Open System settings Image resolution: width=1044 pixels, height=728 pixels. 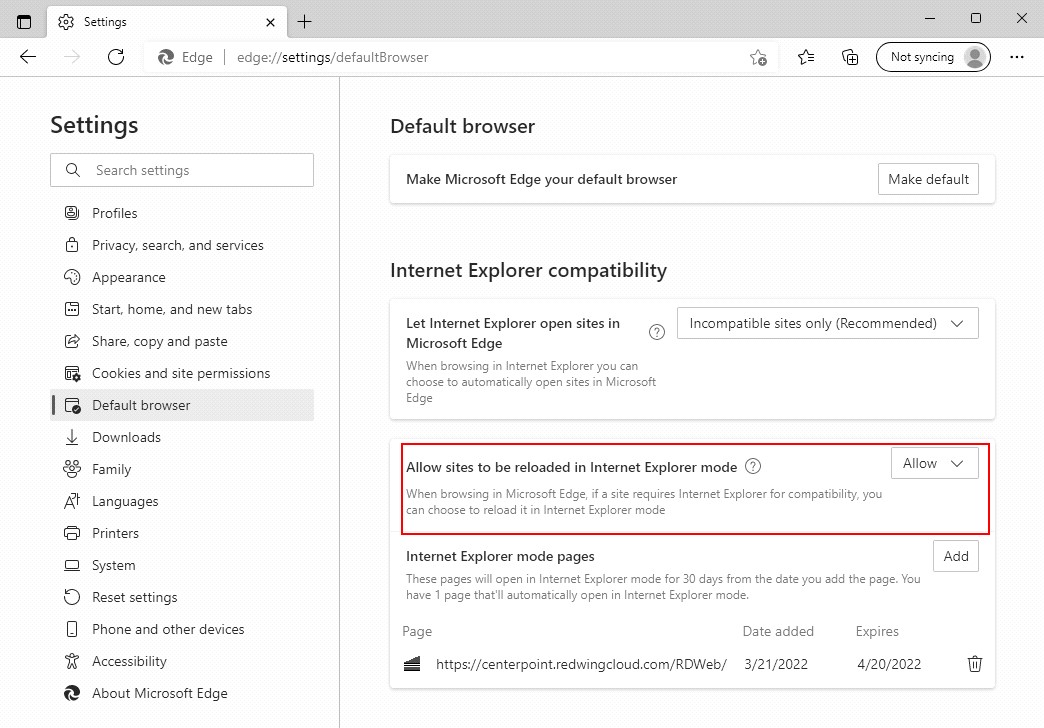(182, 565)
